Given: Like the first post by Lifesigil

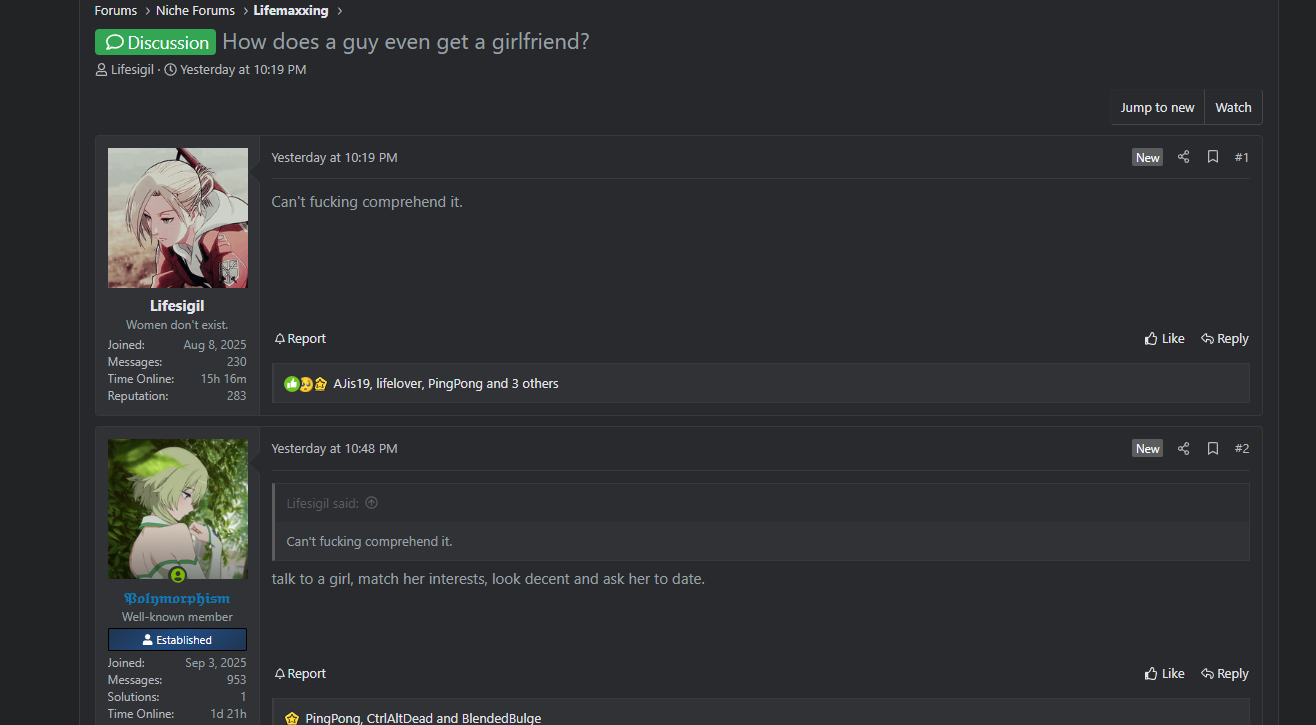Looking at the screenshot, I should coord(1164,339).
